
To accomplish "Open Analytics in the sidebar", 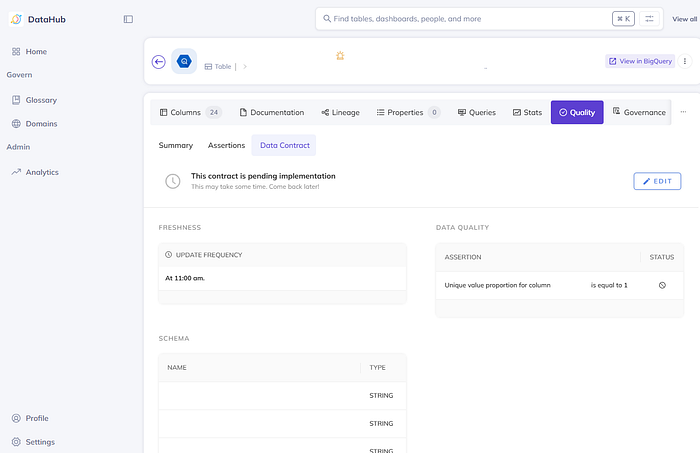I will pos(35,172).
